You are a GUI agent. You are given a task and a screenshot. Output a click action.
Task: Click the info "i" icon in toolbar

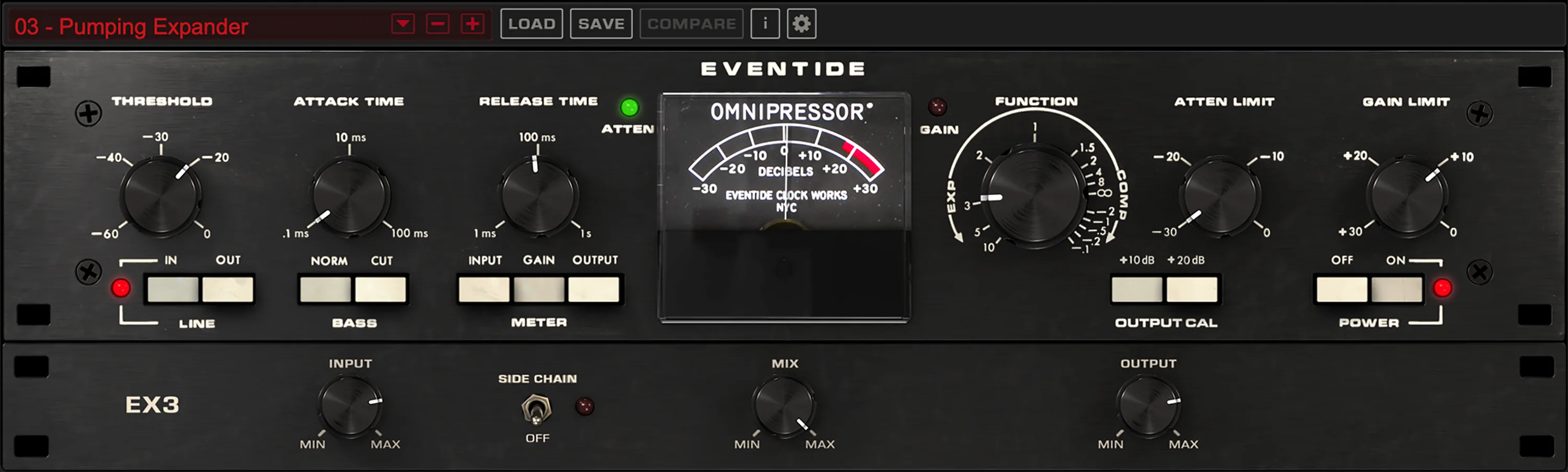(x=765, y=23)
